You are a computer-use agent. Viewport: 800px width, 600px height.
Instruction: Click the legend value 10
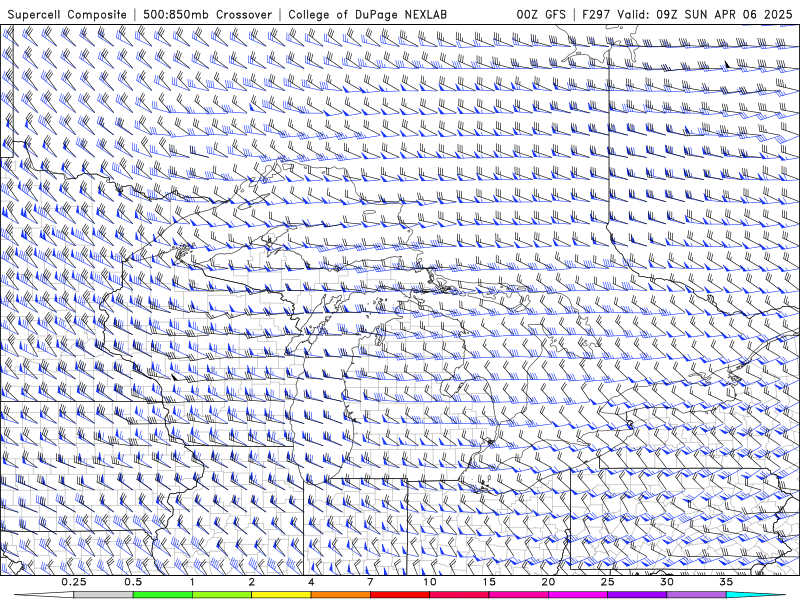coord(430,582)
